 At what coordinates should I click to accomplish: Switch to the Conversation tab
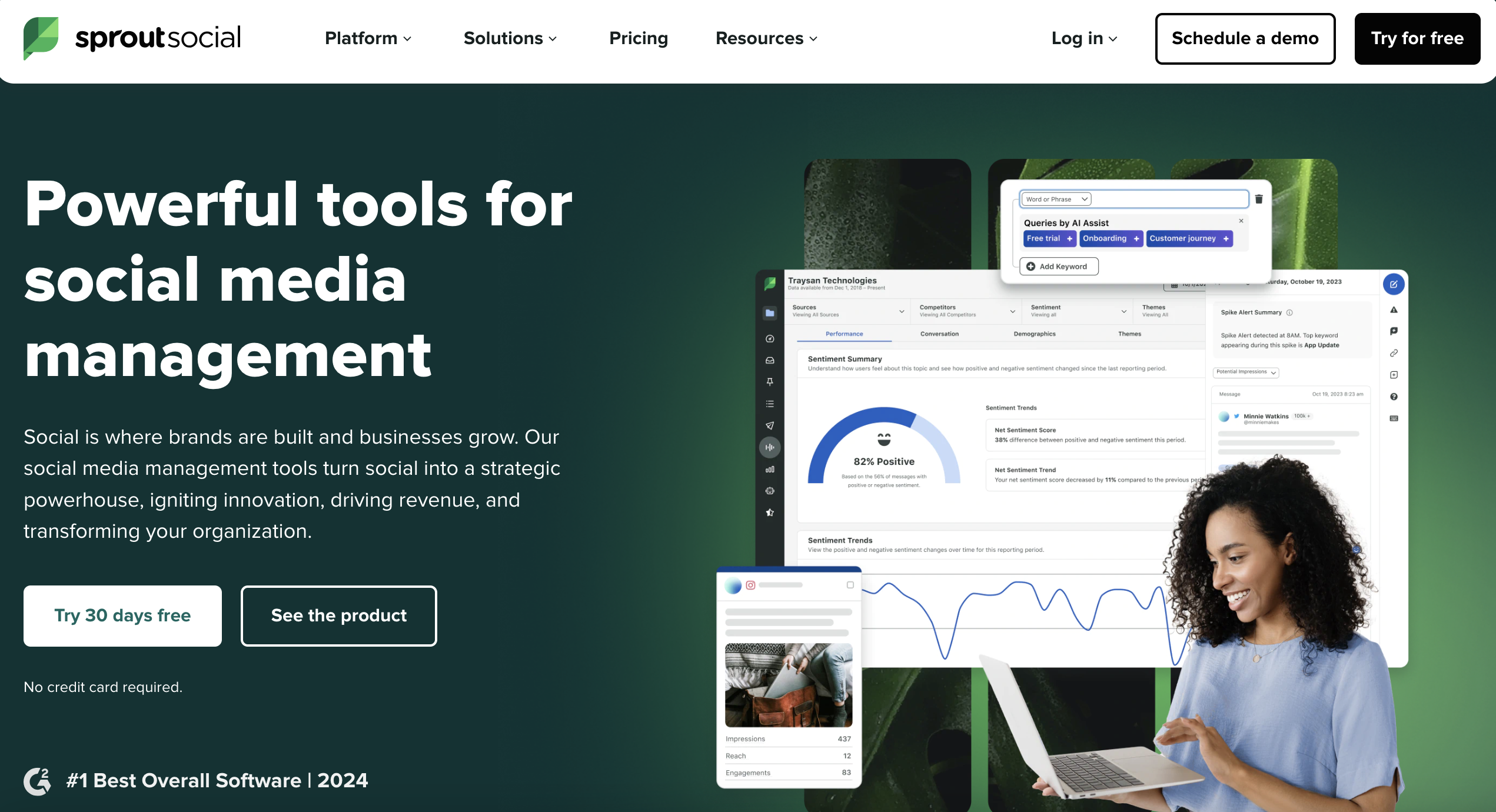click(939, 334)
